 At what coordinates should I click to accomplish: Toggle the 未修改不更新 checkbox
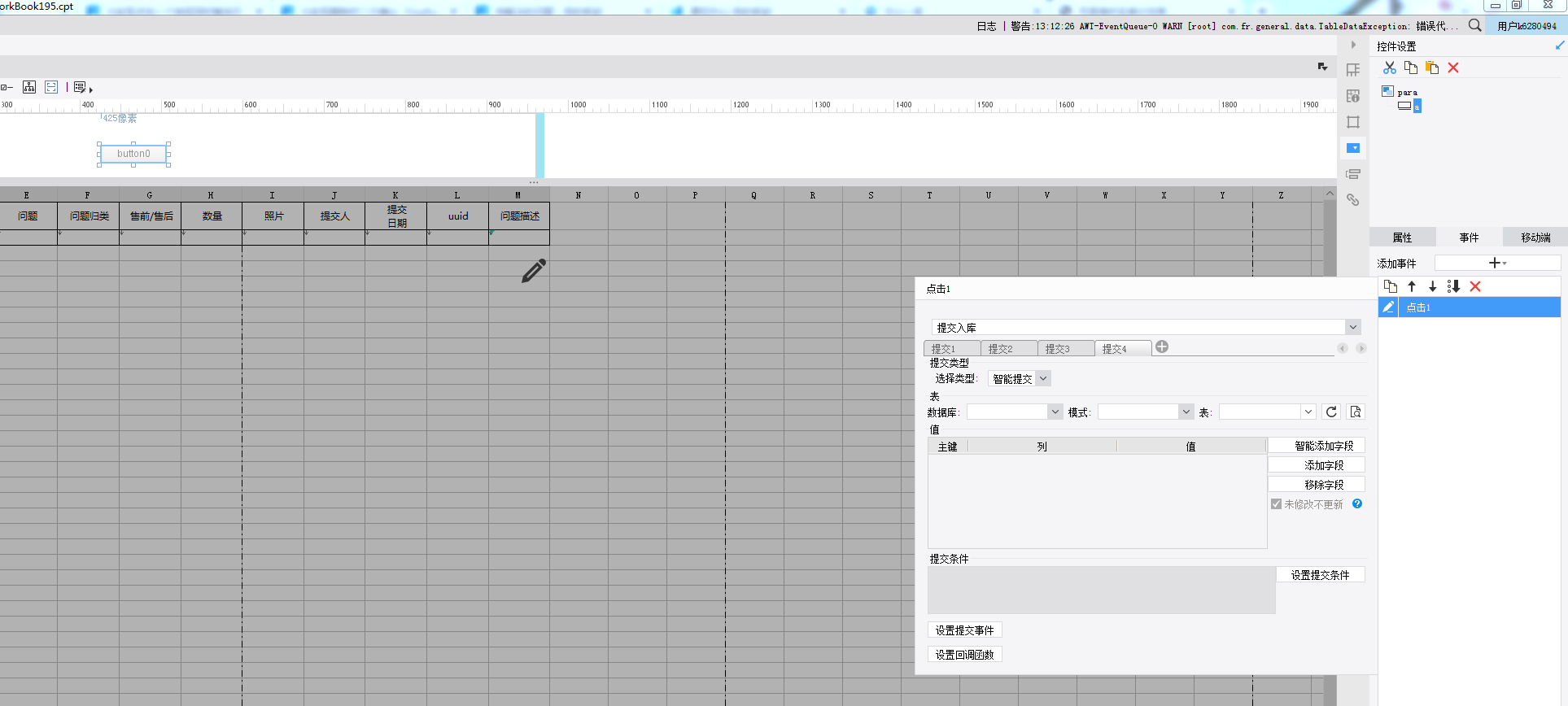point(1276,504)
